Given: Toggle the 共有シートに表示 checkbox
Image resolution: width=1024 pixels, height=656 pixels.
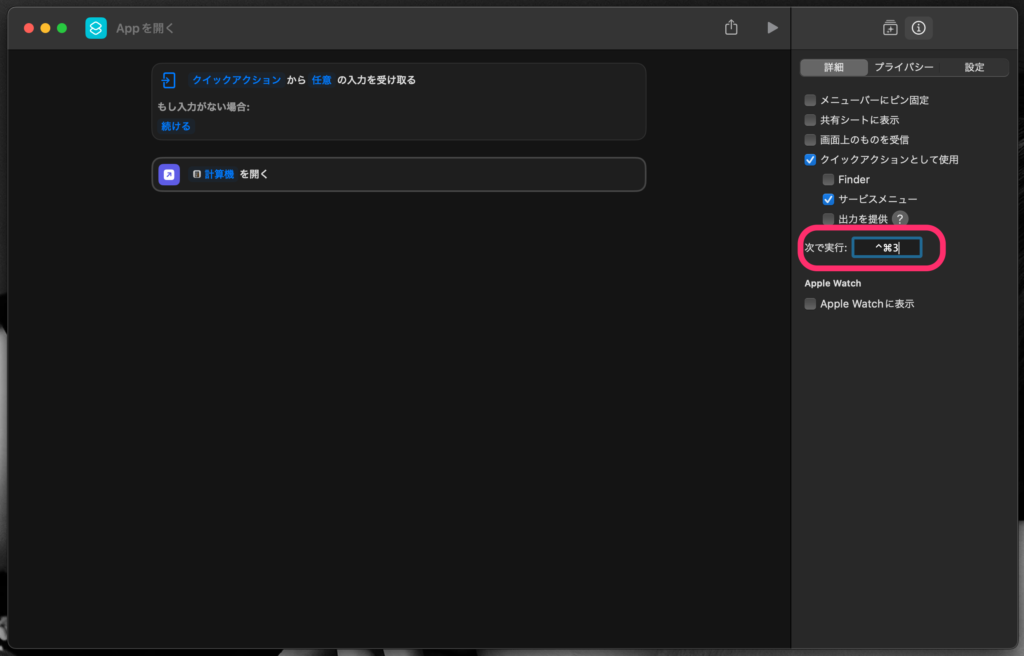Looking at the screenshot, I should click(810, 120).
